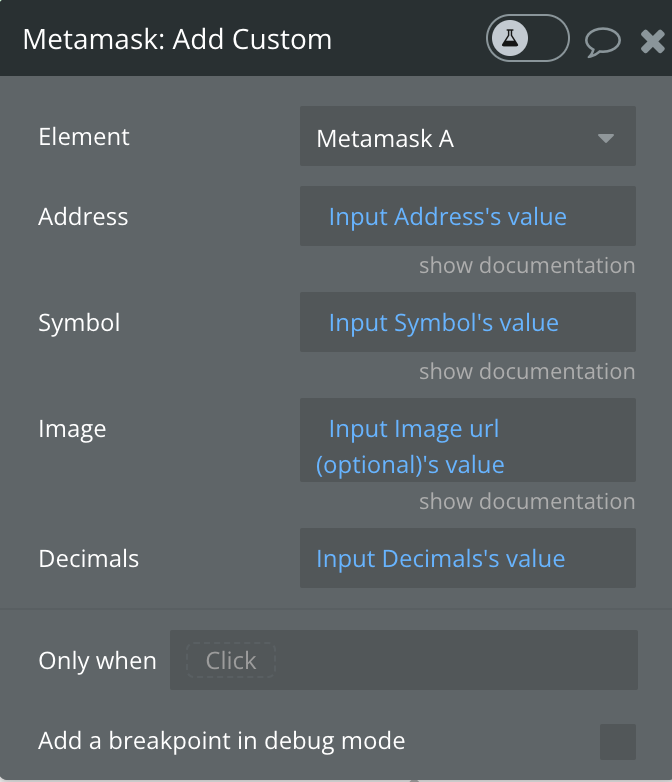The width and height of the screenshot is (672, 782).
Task: Enable breakpoint in debug mode checkbox
Action: pos(618,742)
